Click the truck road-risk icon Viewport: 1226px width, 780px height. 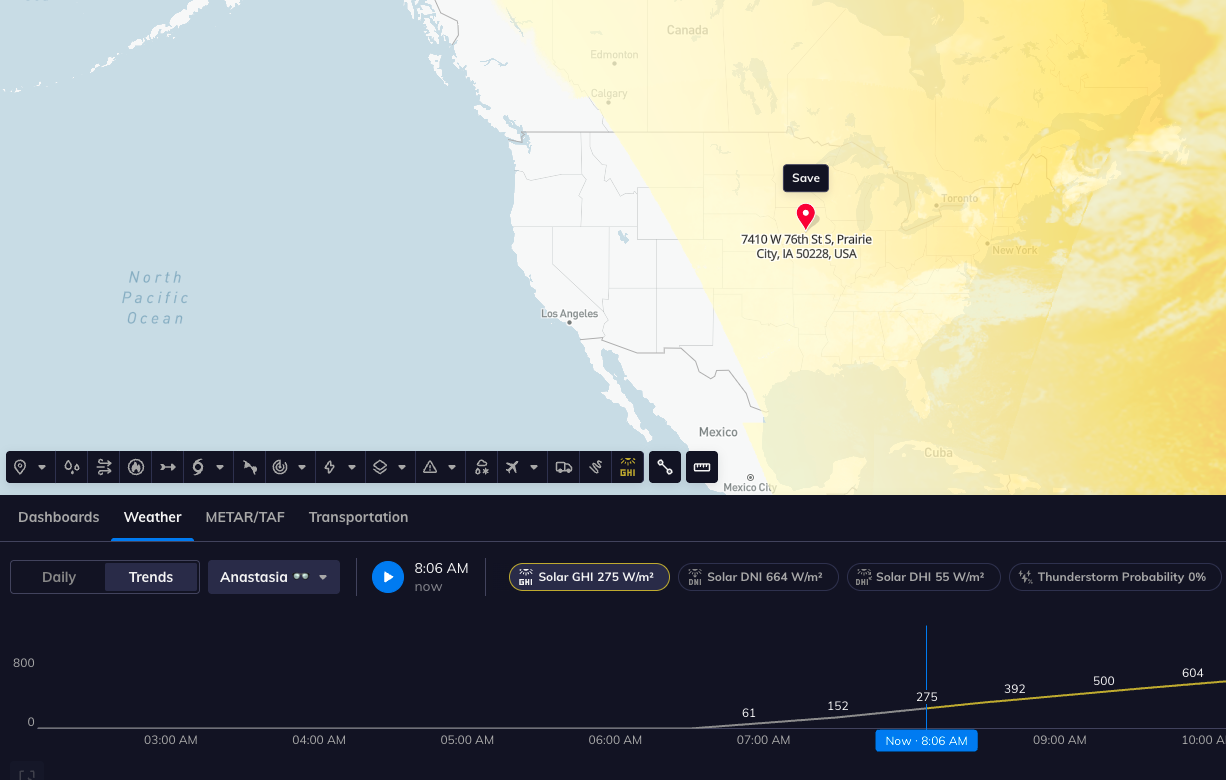click(564, 467)
